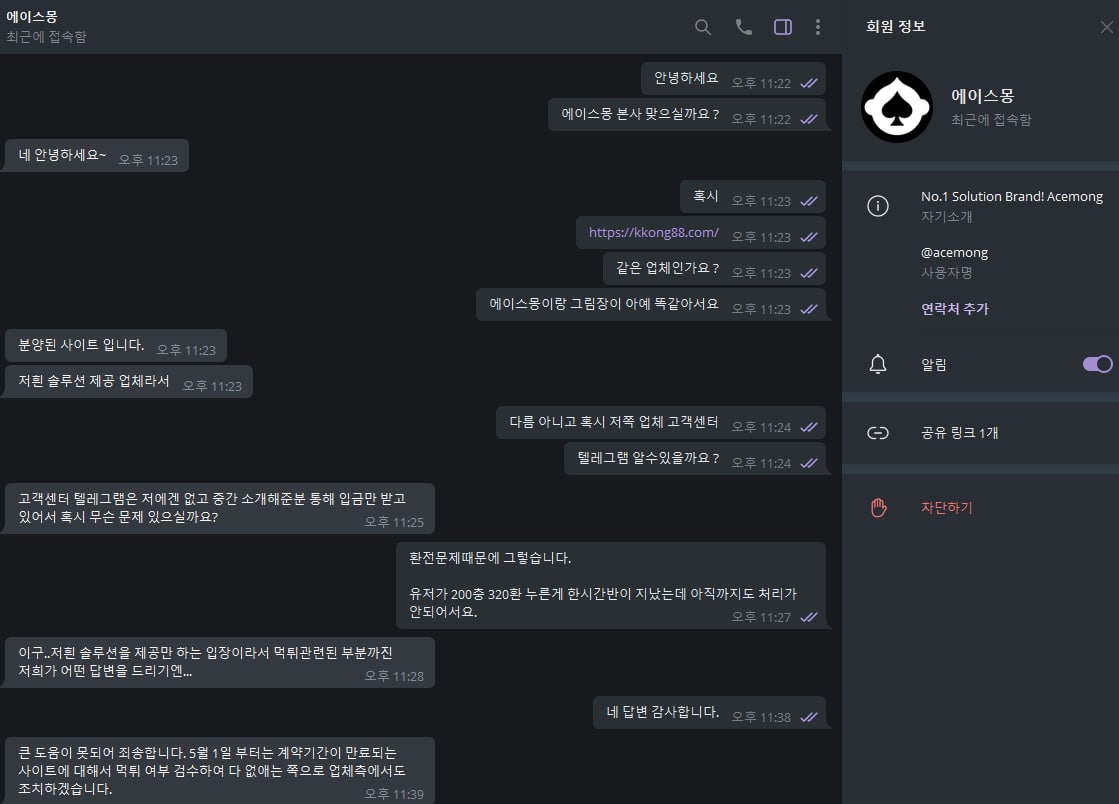Block user via 차단하기
This screenshot has height=804, width=1119.
tap(946, 508)
